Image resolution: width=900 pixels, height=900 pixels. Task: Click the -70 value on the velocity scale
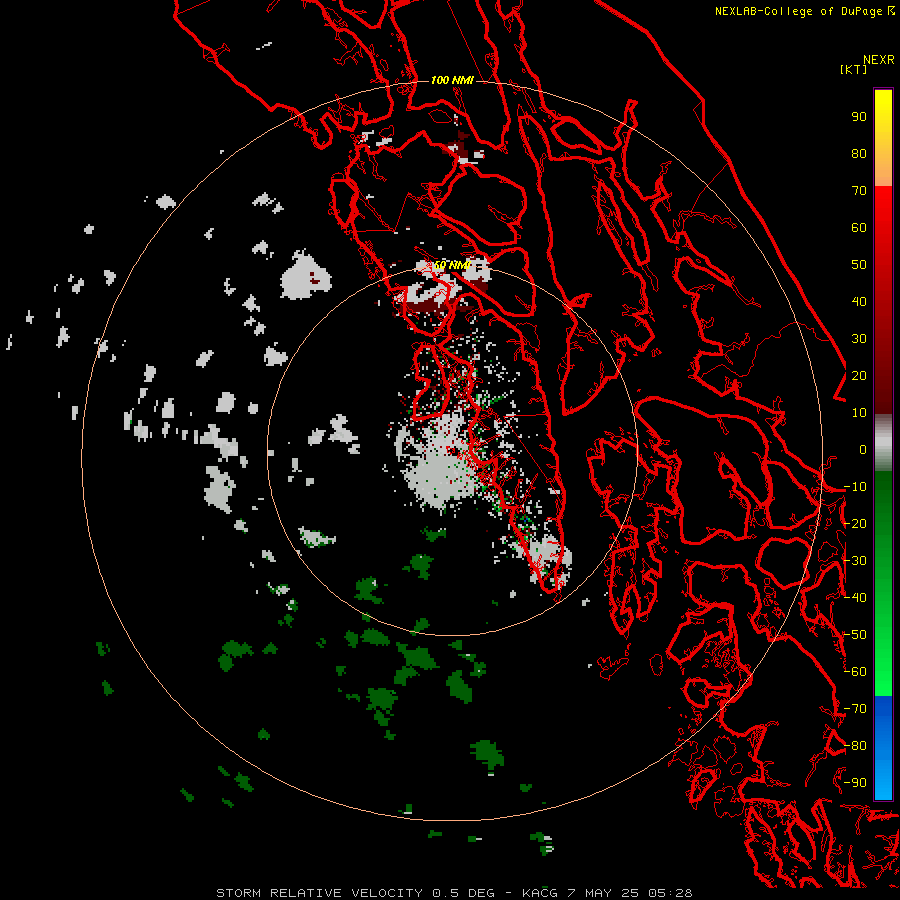pyautogui.click(x=855, y=709)
